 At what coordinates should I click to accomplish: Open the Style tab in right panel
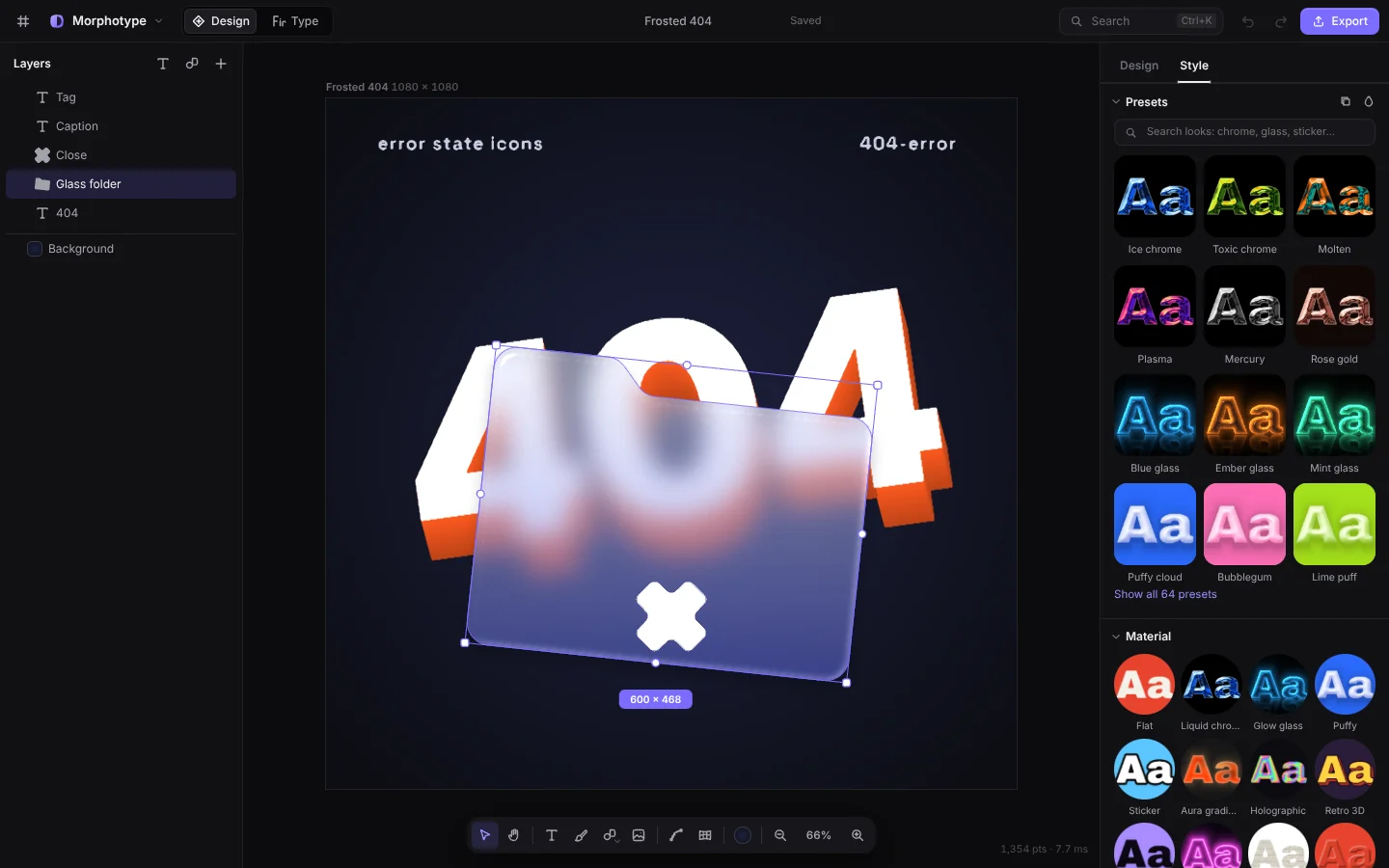coord(1194,66)
